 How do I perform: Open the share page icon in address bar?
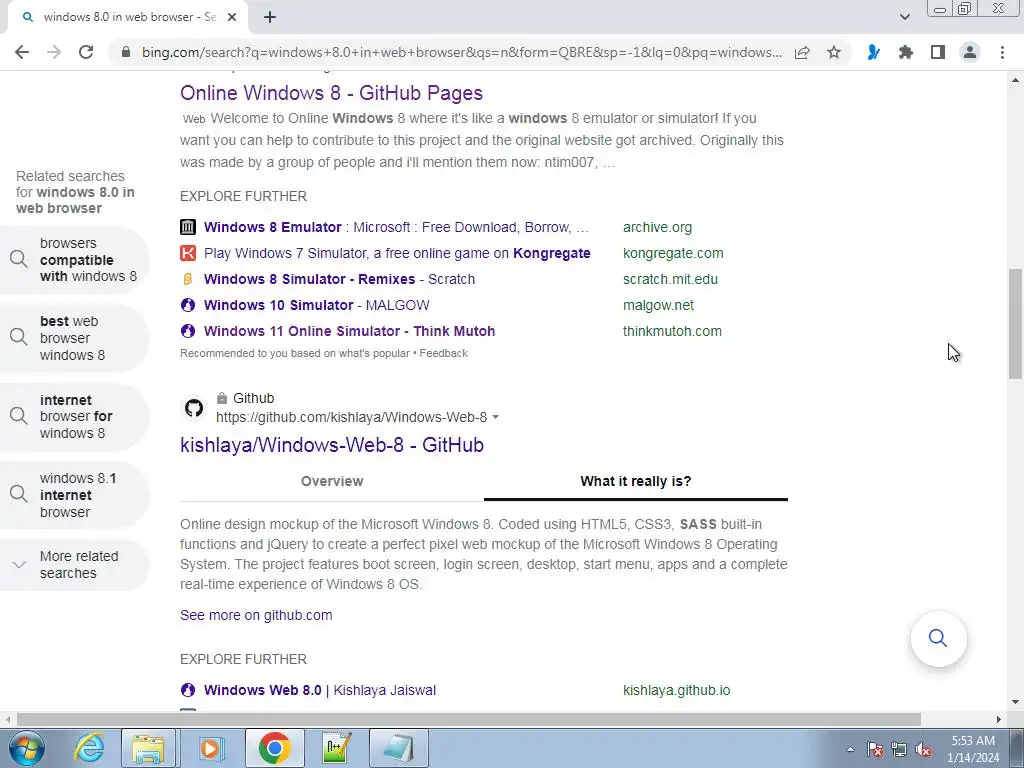click(x=802, y=52)
